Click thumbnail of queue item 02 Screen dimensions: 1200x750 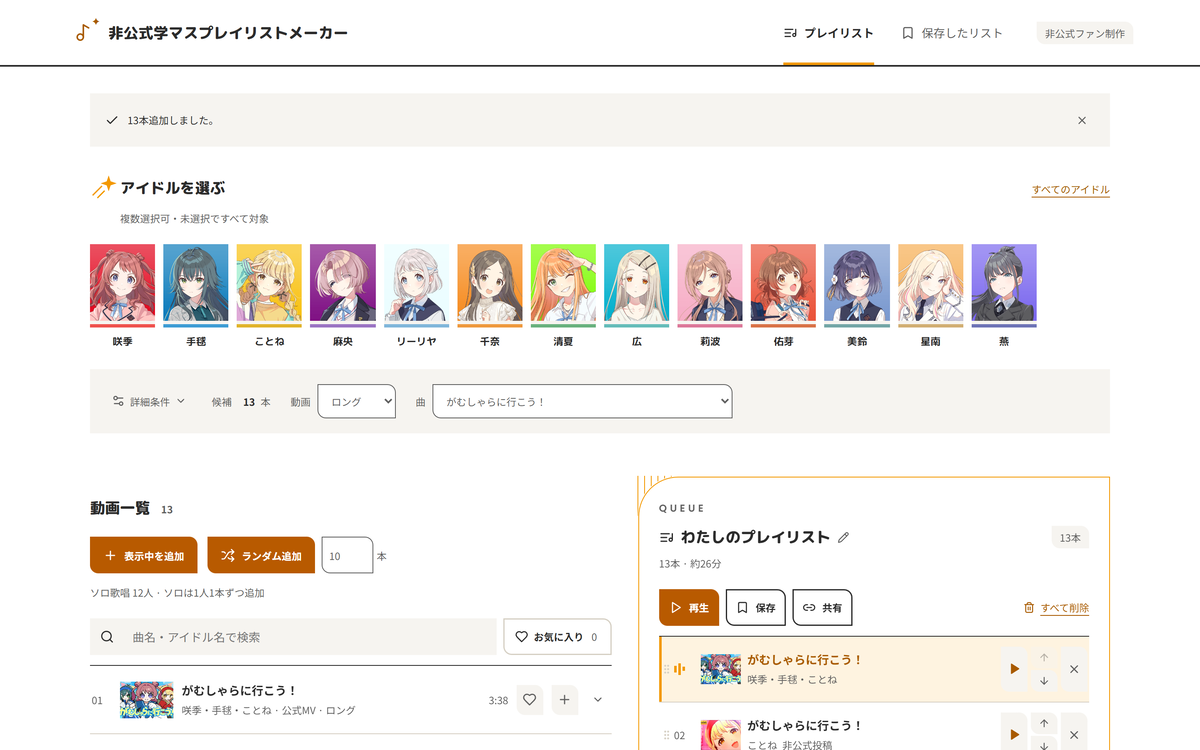[x=720, y=735]
